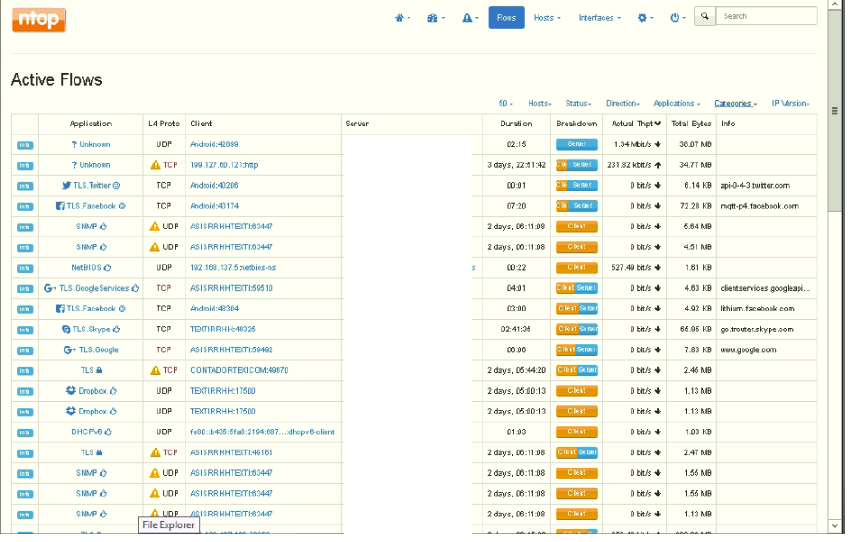The image size is (849, 542).
Task: Click warning triangle in CONTADORTEXICOM row
Action: click(155, 371)
